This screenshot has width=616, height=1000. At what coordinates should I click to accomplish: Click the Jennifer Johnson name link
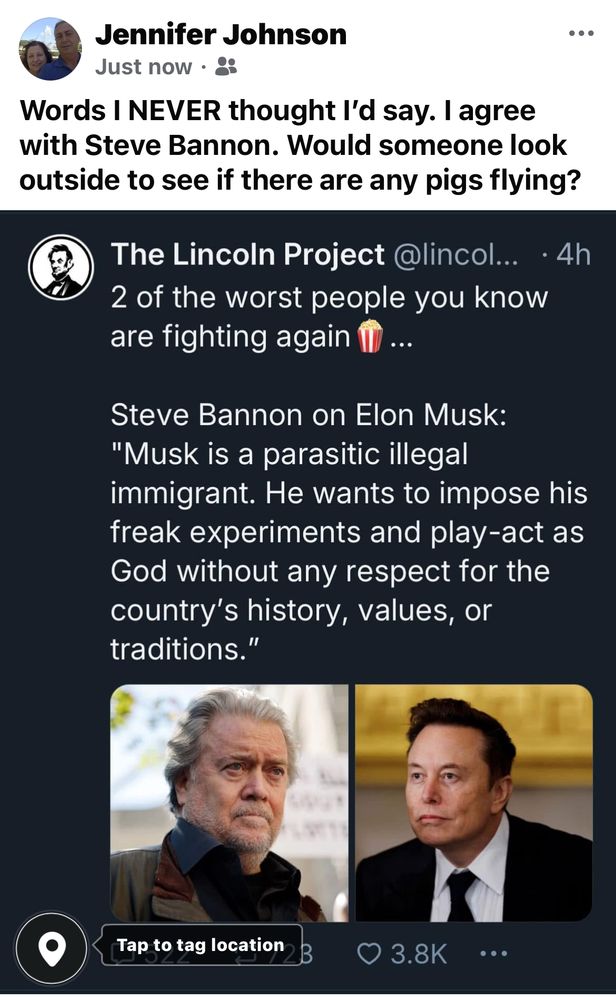(221, 35)
